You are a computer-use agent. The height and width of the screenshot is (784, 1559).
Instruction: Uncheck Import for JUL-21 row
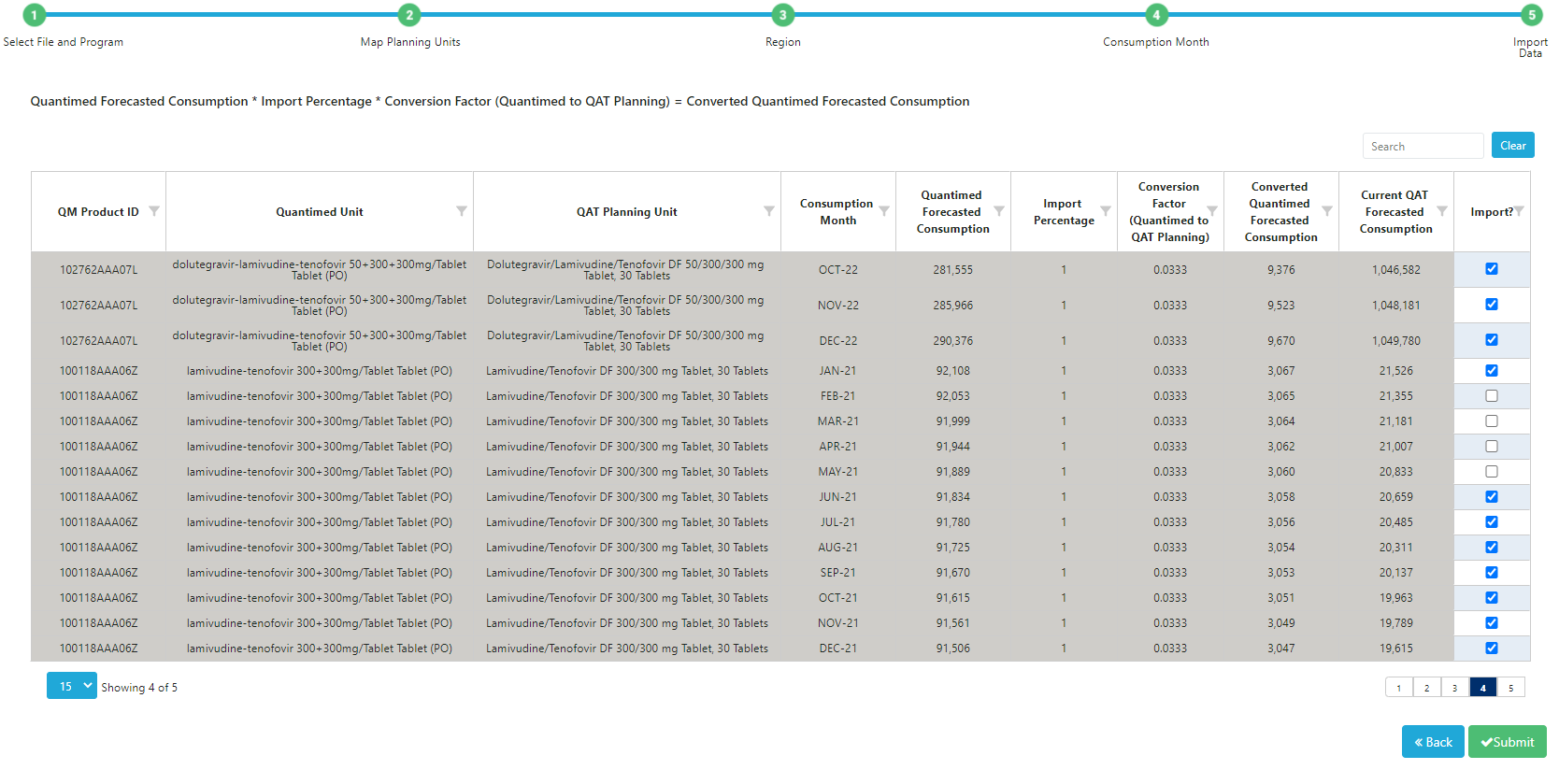pyautogui.click(x=1492, y=522)
